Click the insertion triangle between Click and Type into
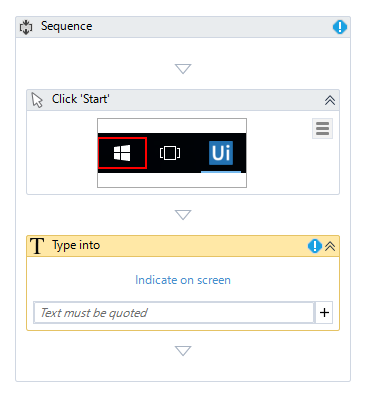365x399 pixels. click(x=183, y=215)
